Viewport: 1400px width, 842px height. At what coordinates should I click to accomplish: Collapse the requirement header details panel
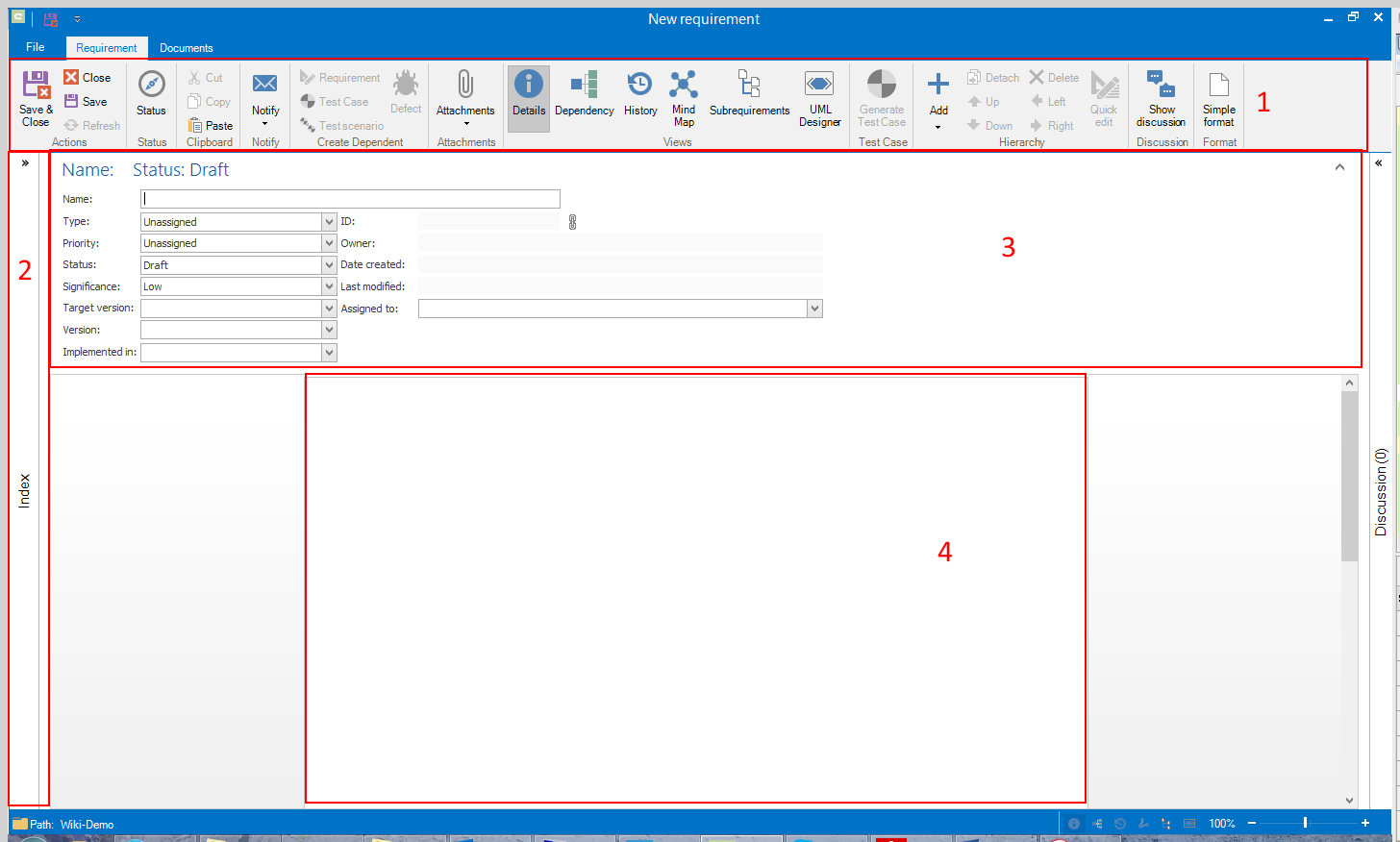click(x=1339, y=168)
